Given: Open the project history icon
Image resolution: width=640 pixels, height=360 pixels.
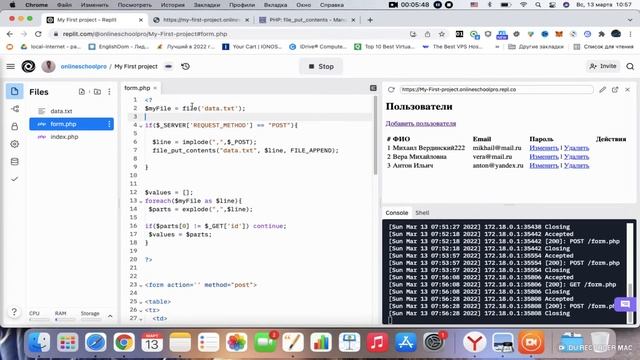Looking at the screenshot, I should [x=185, y=66].
